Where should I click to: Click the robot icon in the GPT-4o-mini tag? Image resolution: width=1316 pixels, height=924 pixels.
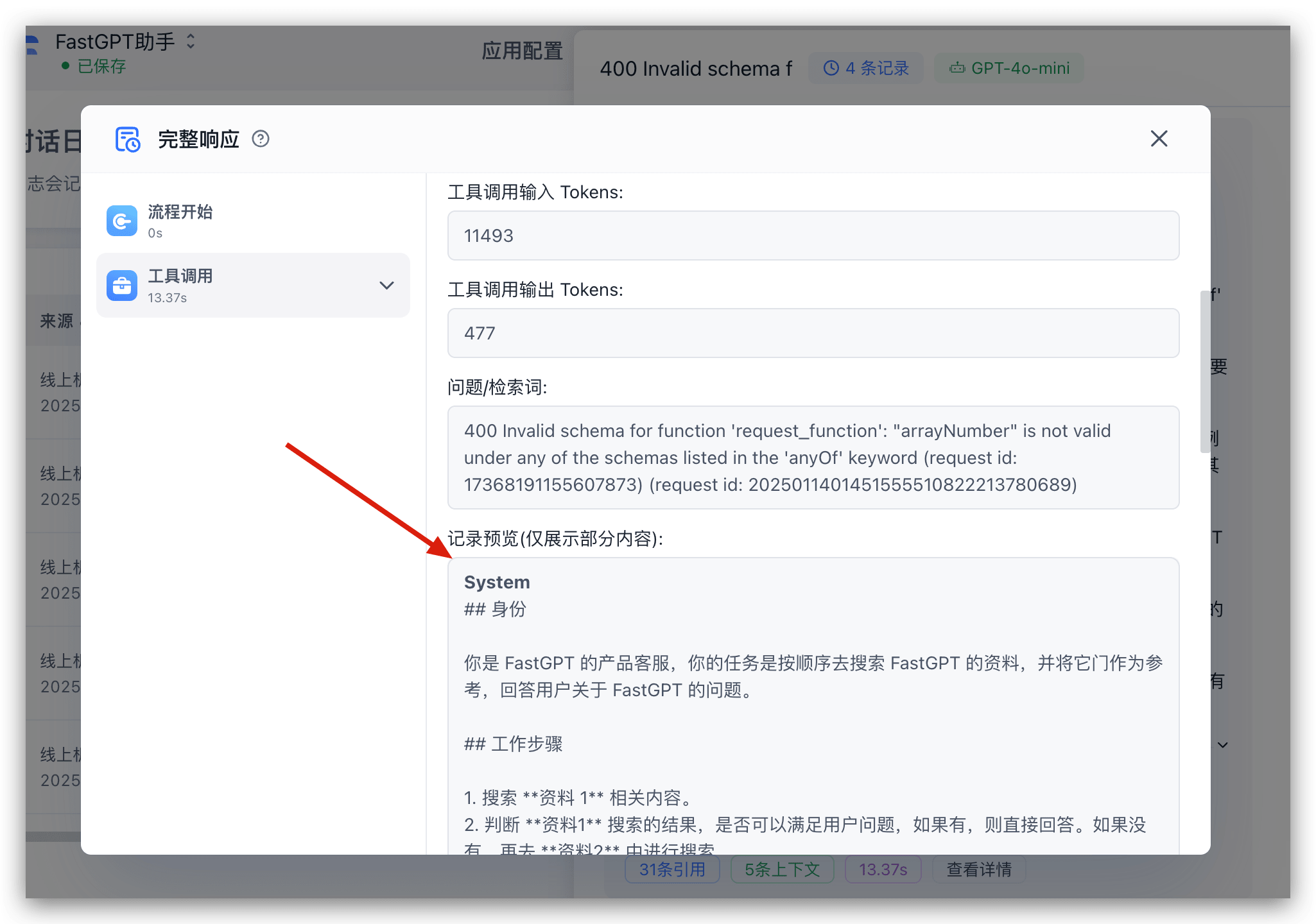point(957,68)
